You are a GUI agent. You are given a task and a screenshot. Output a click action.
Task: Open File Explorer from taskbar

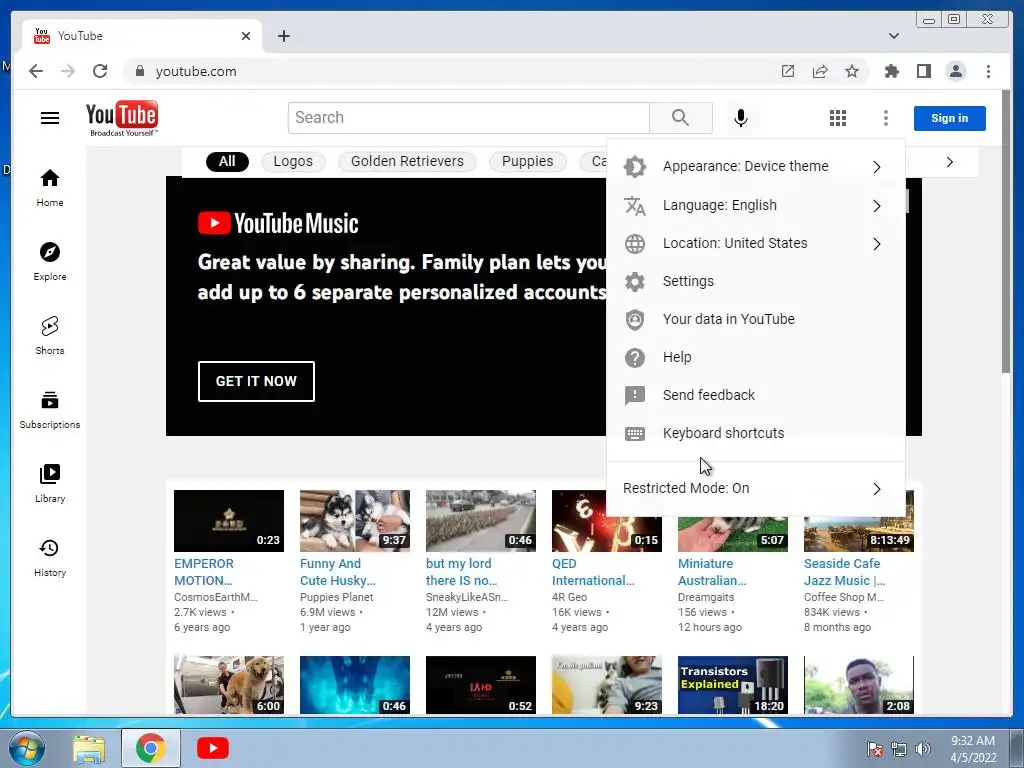point(89,748)
